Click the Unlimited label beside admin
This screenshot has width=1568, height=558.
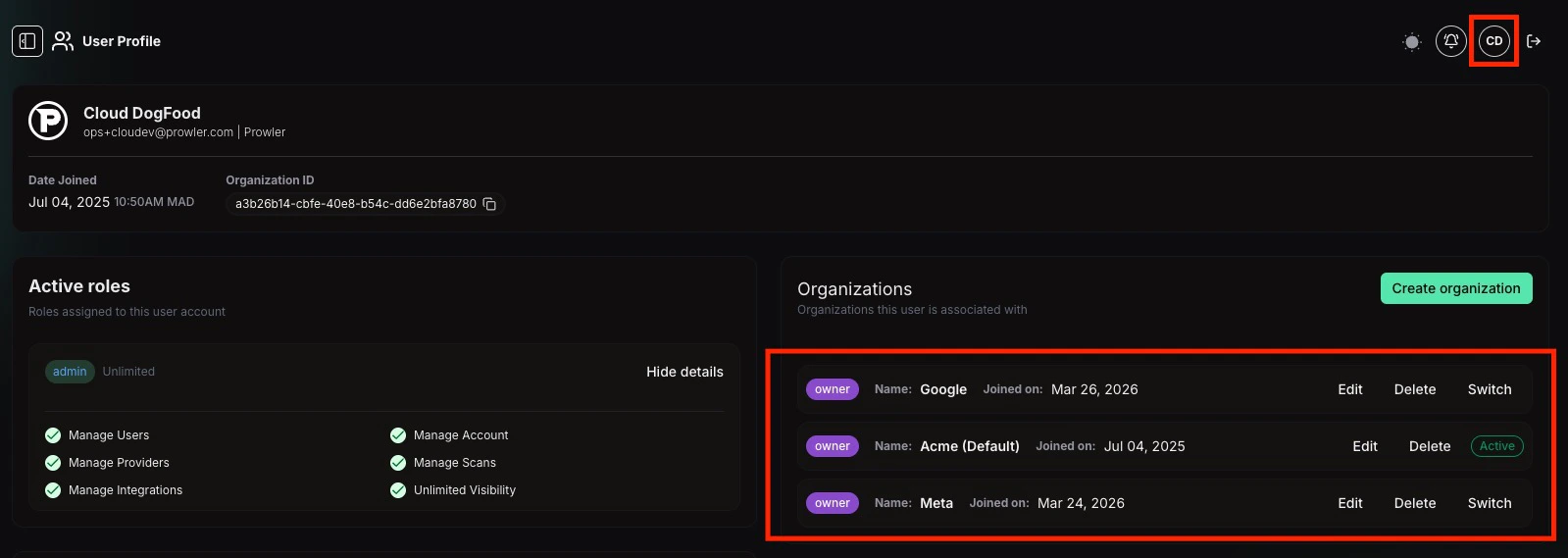[128, 372]
